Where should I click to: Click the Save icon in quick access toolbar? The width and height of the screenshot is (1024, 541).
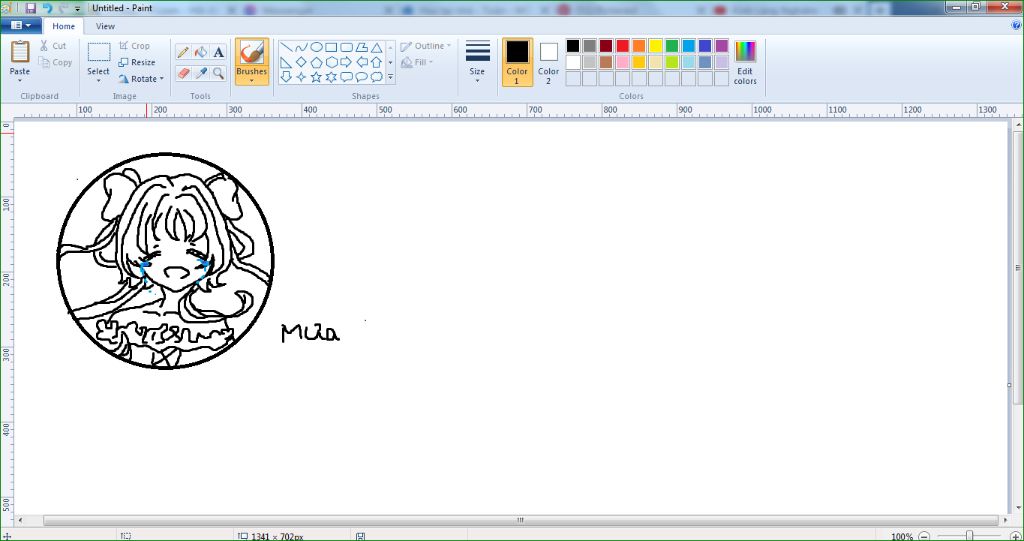pos(31,8)
